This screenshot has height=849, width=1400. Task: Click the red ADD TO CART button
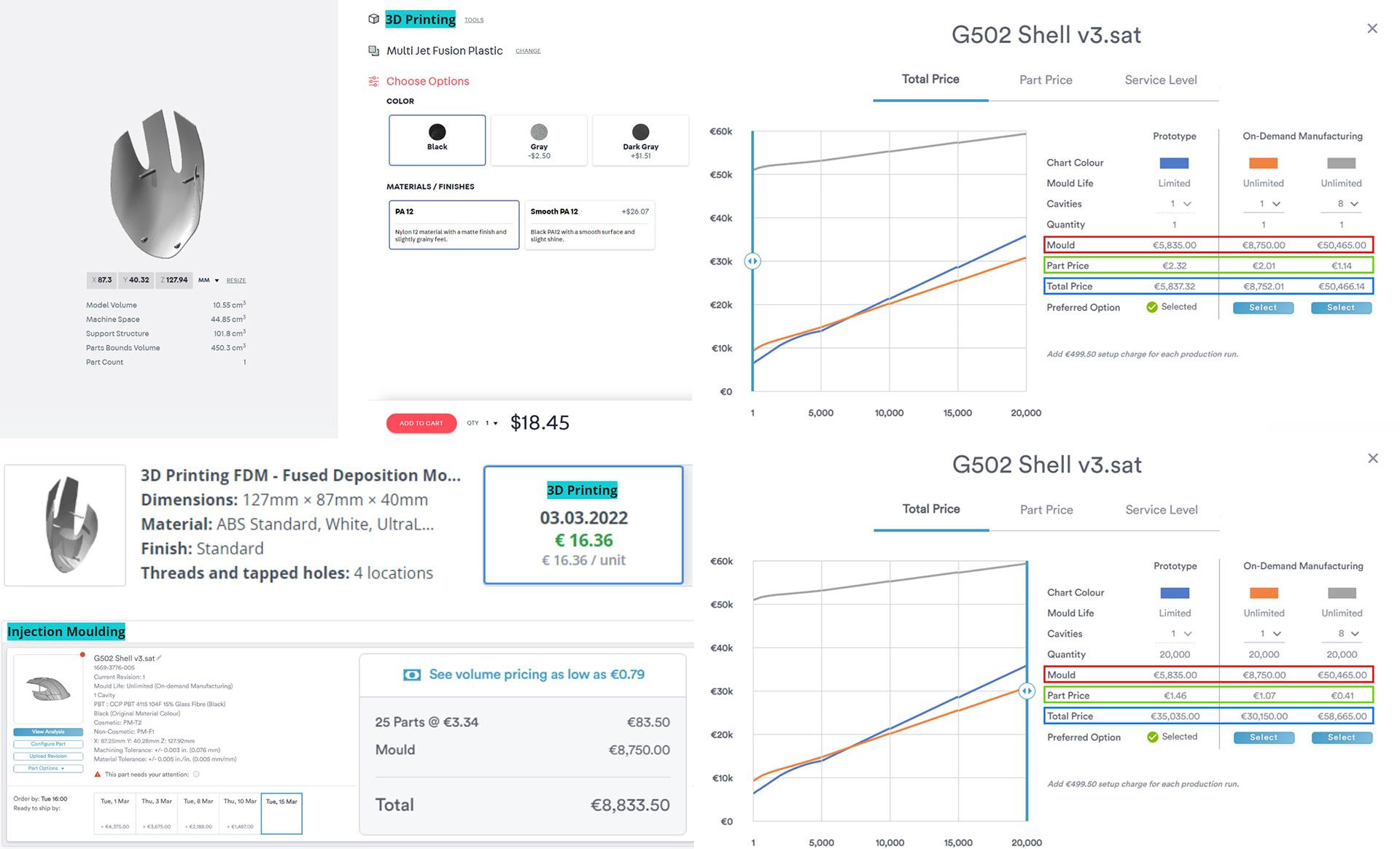click(421, 423)
